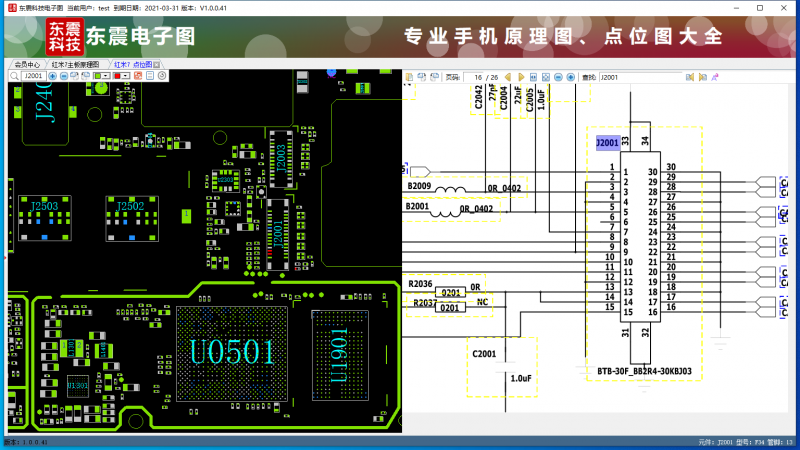Zoom out on the schematic view
The width and height of the screenshot is (800, 450).
pos(558,77)
